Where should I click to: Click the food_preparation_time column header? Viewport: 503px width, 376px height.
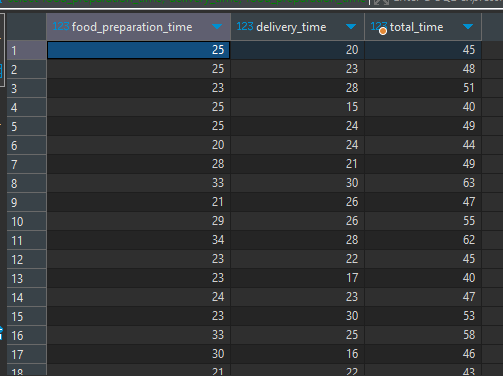(138, 27)
